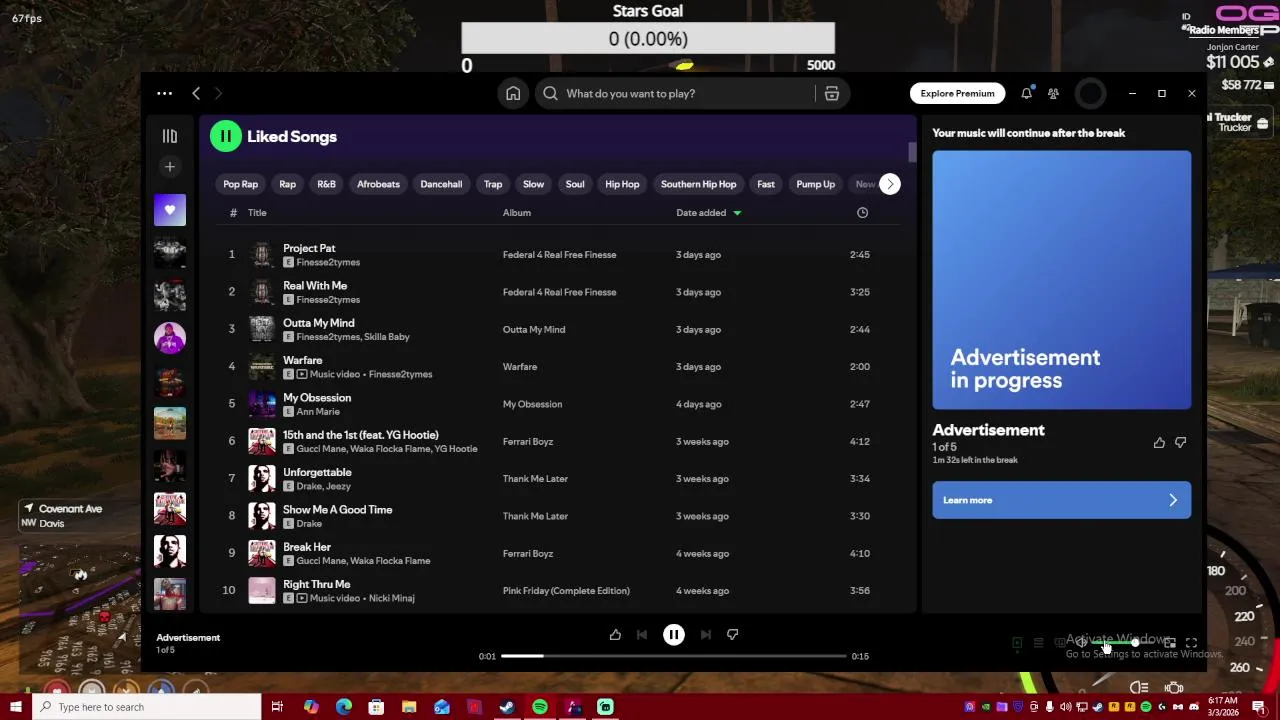Pause Liked Songs with green button
1280x720 pixels.
tap(226, 137)
